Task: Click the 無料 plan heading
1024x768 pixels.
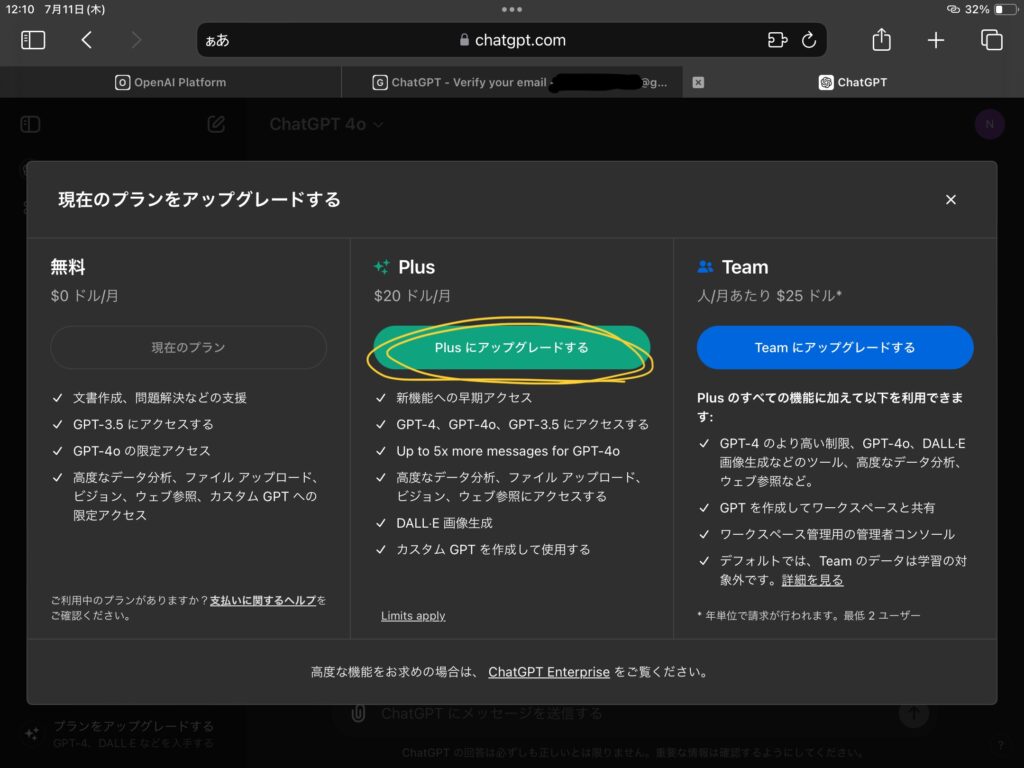Action: click(x=68, y=266)
